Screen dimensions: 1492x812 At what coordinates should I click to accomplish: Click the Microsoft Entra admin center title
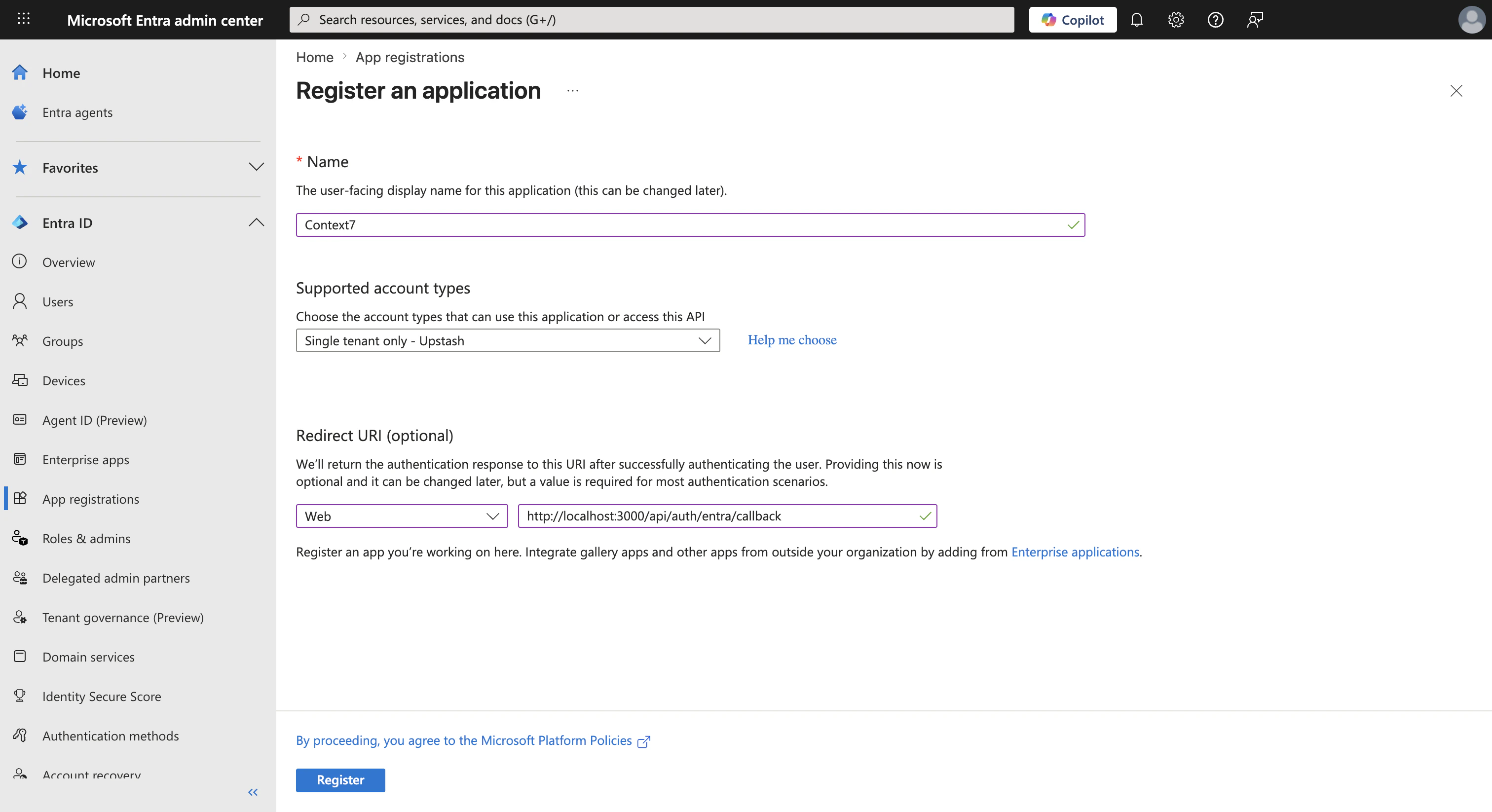165,20
